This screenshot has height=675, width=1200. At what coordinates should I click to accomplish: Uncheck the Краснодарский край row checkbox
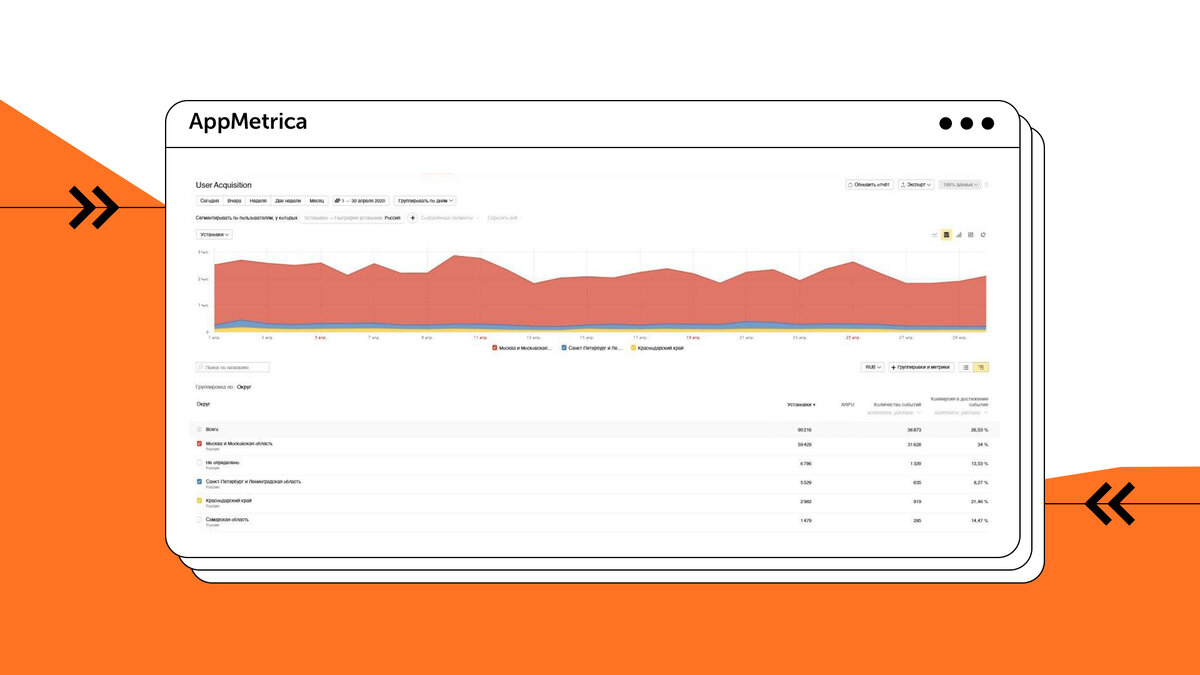click(200, 500)
